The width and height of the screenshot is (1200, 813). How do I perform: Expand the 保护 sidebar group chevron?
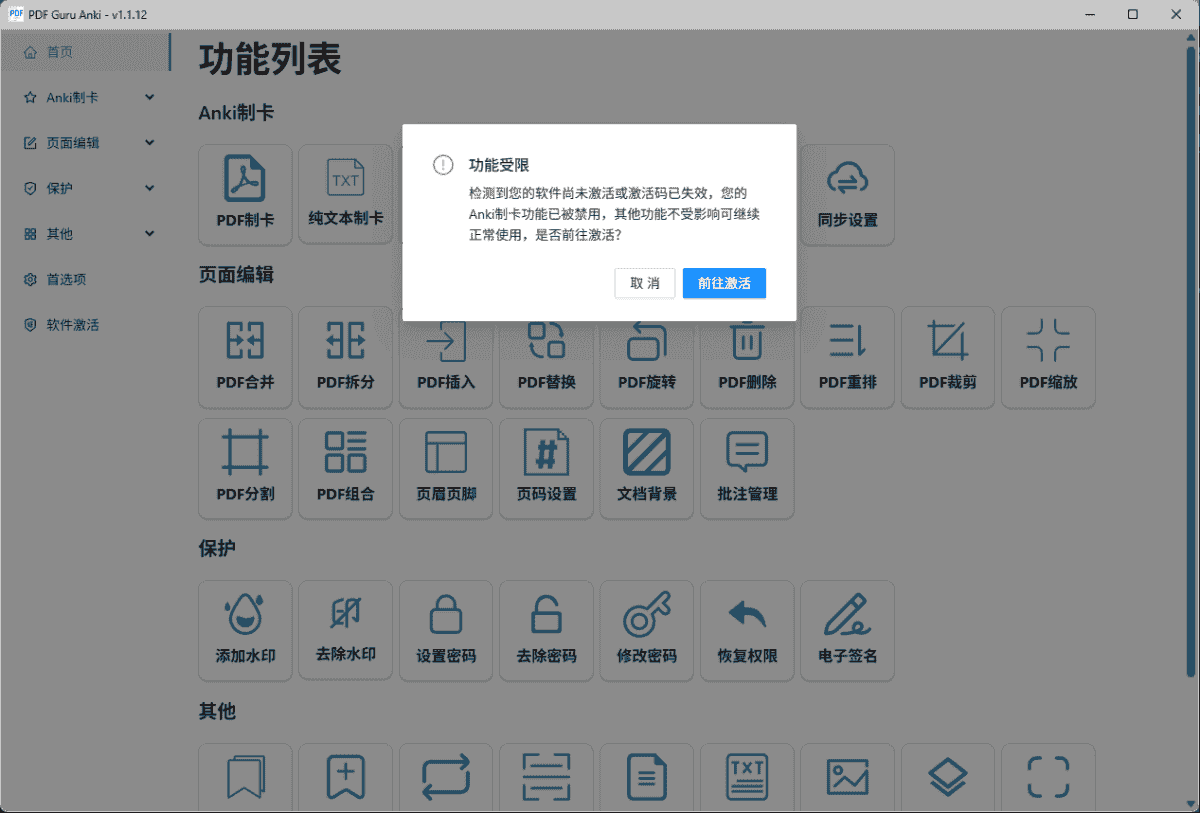pyautogui.click(x=150, y=188)
